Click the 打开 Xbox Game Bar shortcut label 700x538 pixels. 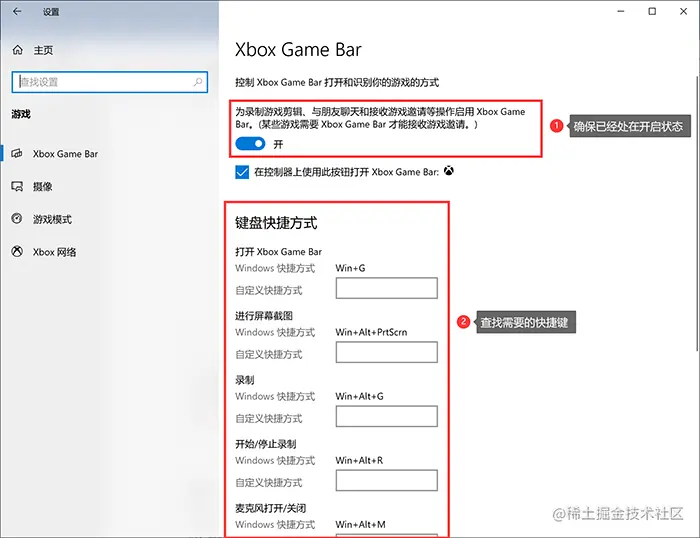pos(279,251)
